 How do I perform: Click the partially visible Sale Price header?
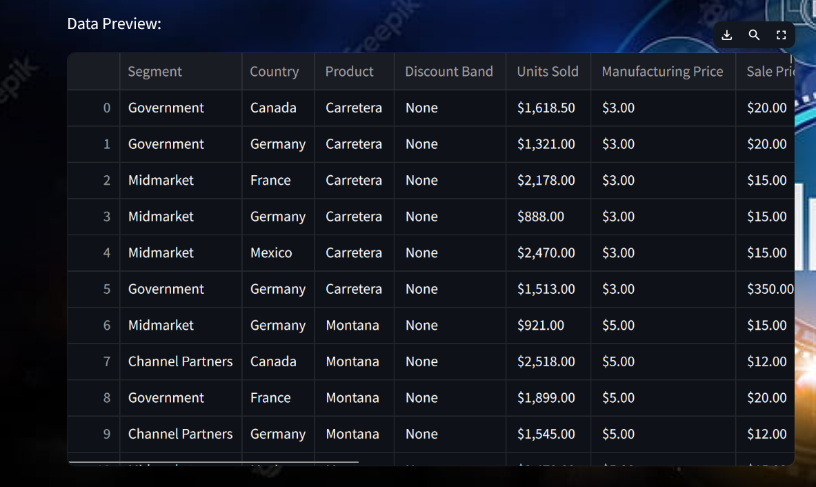point(766,71)
